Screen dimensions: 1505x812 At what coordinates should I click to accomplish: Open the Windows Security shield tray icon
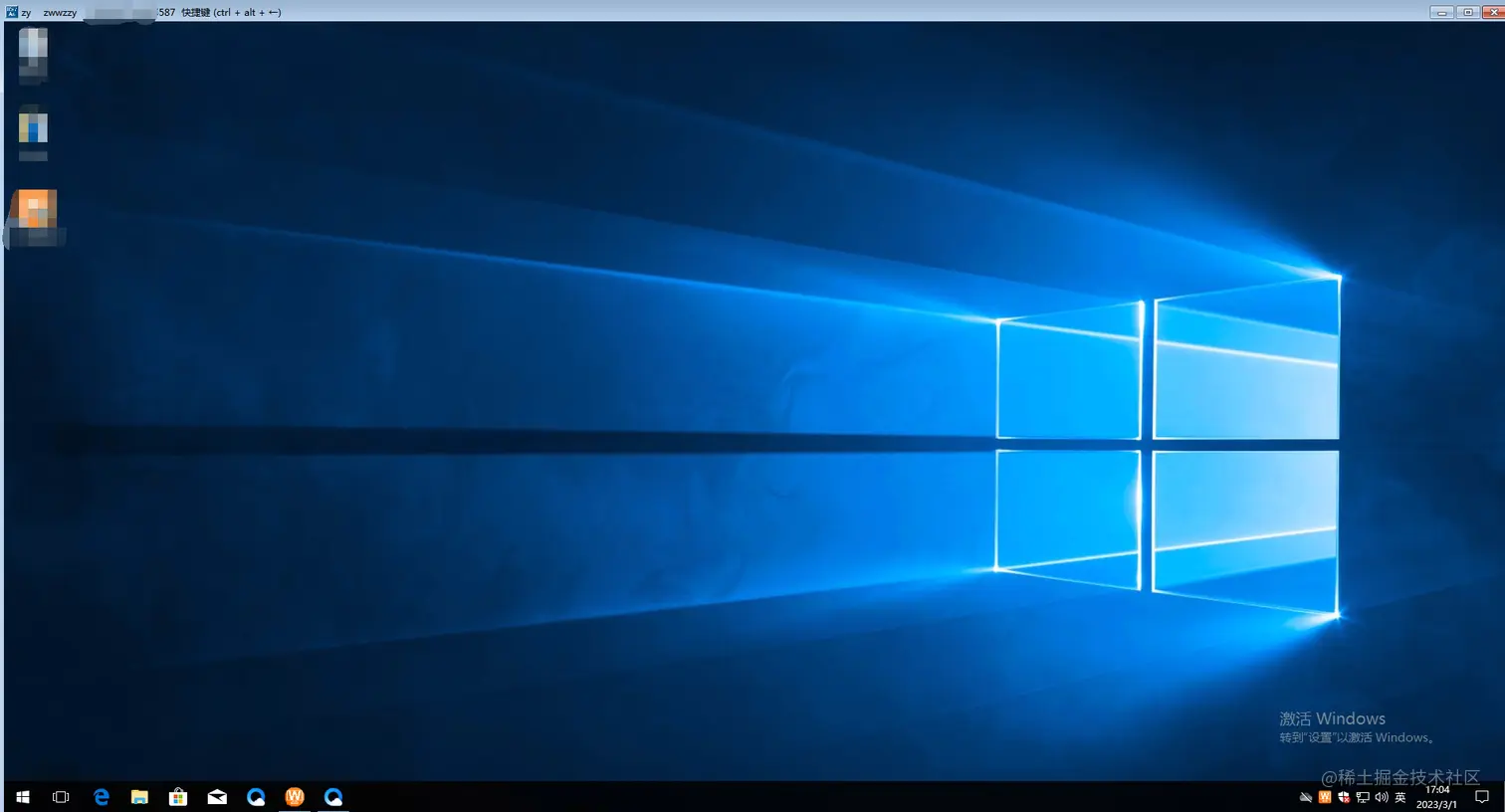tap(1344, 797)
